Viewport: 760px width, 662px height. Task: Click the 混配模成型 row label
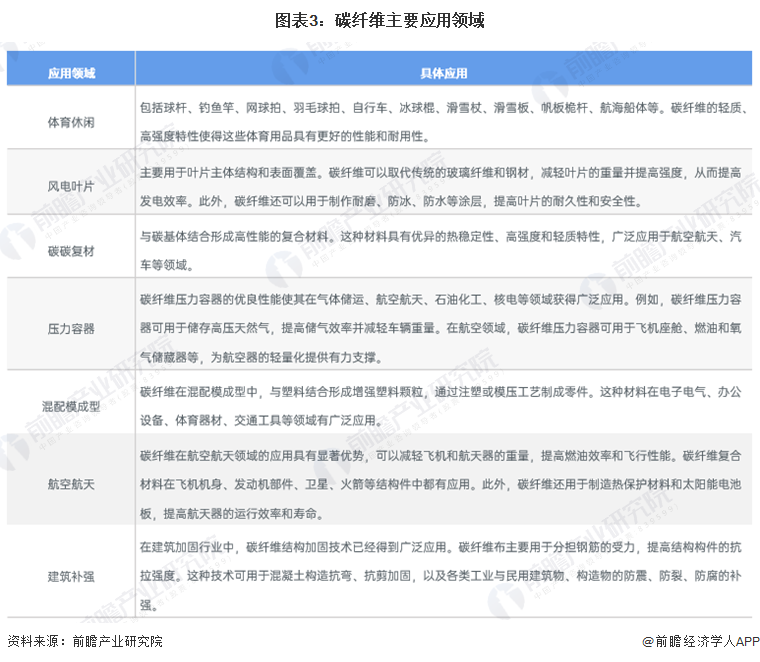pyautogui.click(x=71, y=406)
